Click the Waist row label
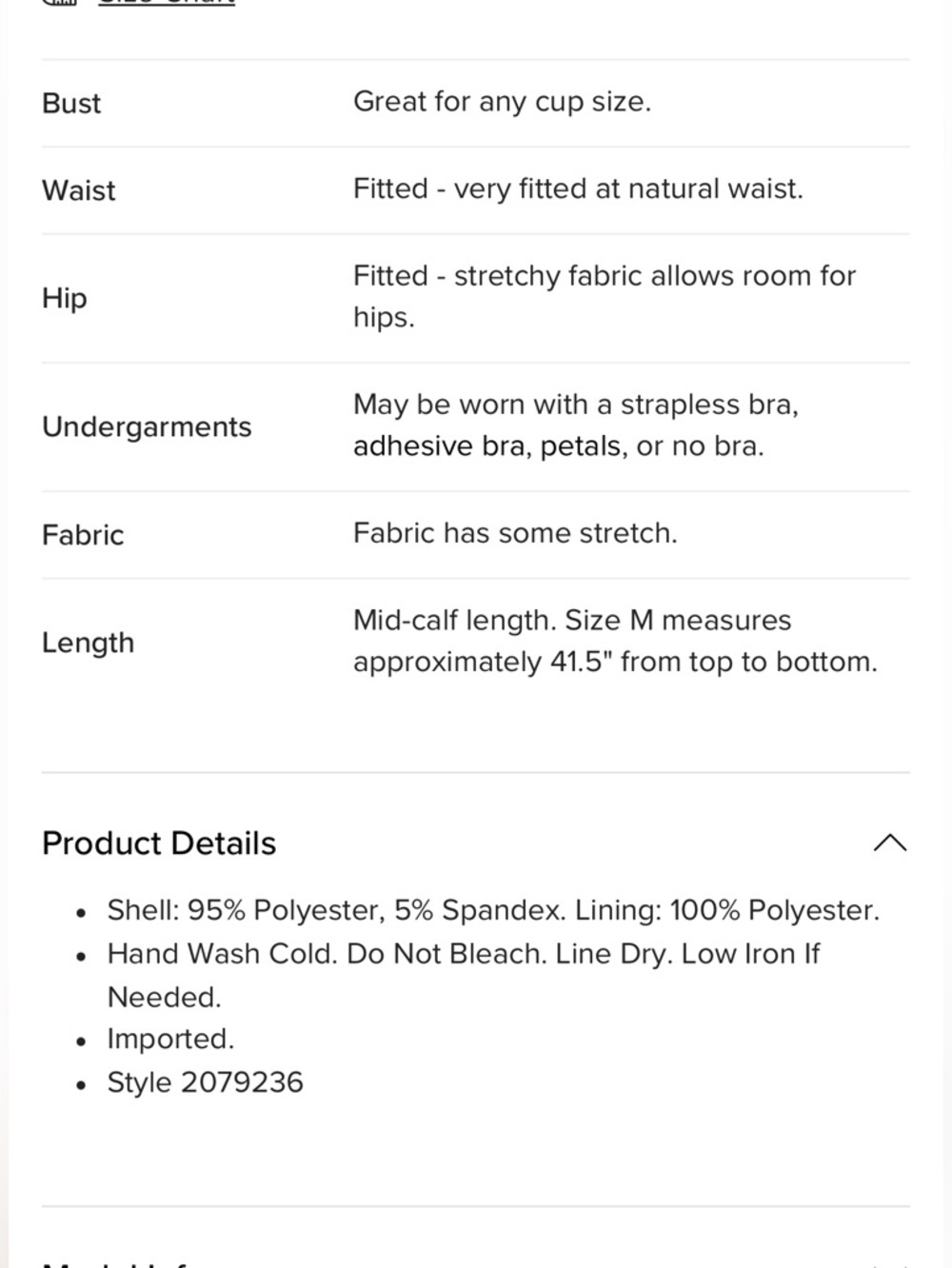The width and height of the screenshot is (952, 1268). [x=79, y=190]
